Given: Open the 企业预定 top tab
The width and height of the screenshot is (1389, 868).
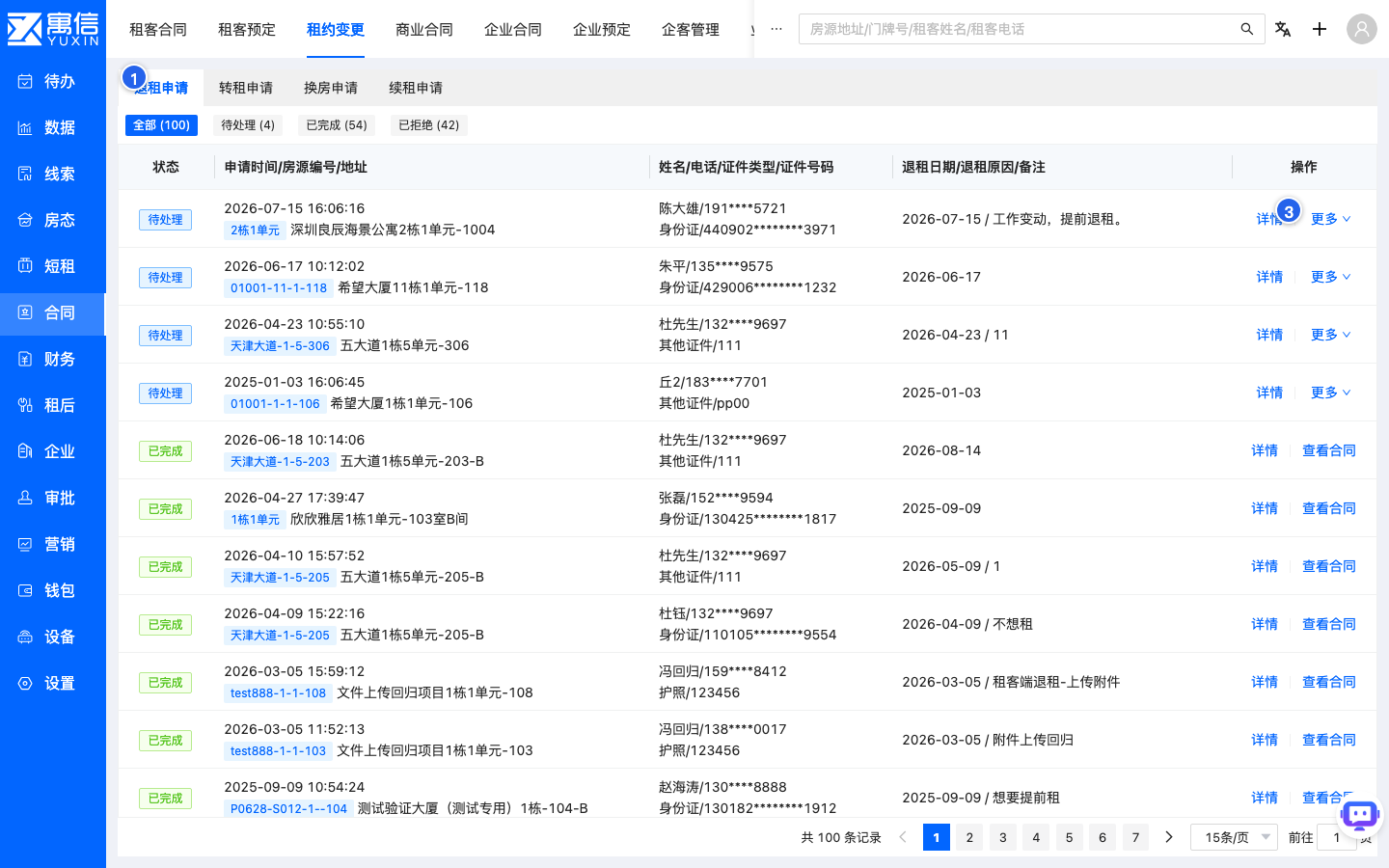Looking at the screenshot, I should pos(602,29).
